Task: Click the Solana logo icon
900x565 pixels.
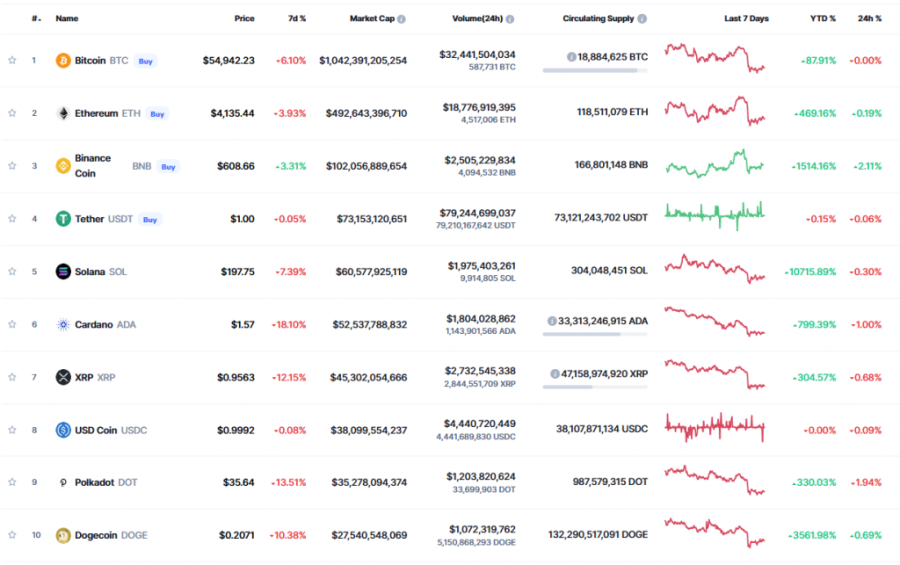Action: (x=63, y=271)
